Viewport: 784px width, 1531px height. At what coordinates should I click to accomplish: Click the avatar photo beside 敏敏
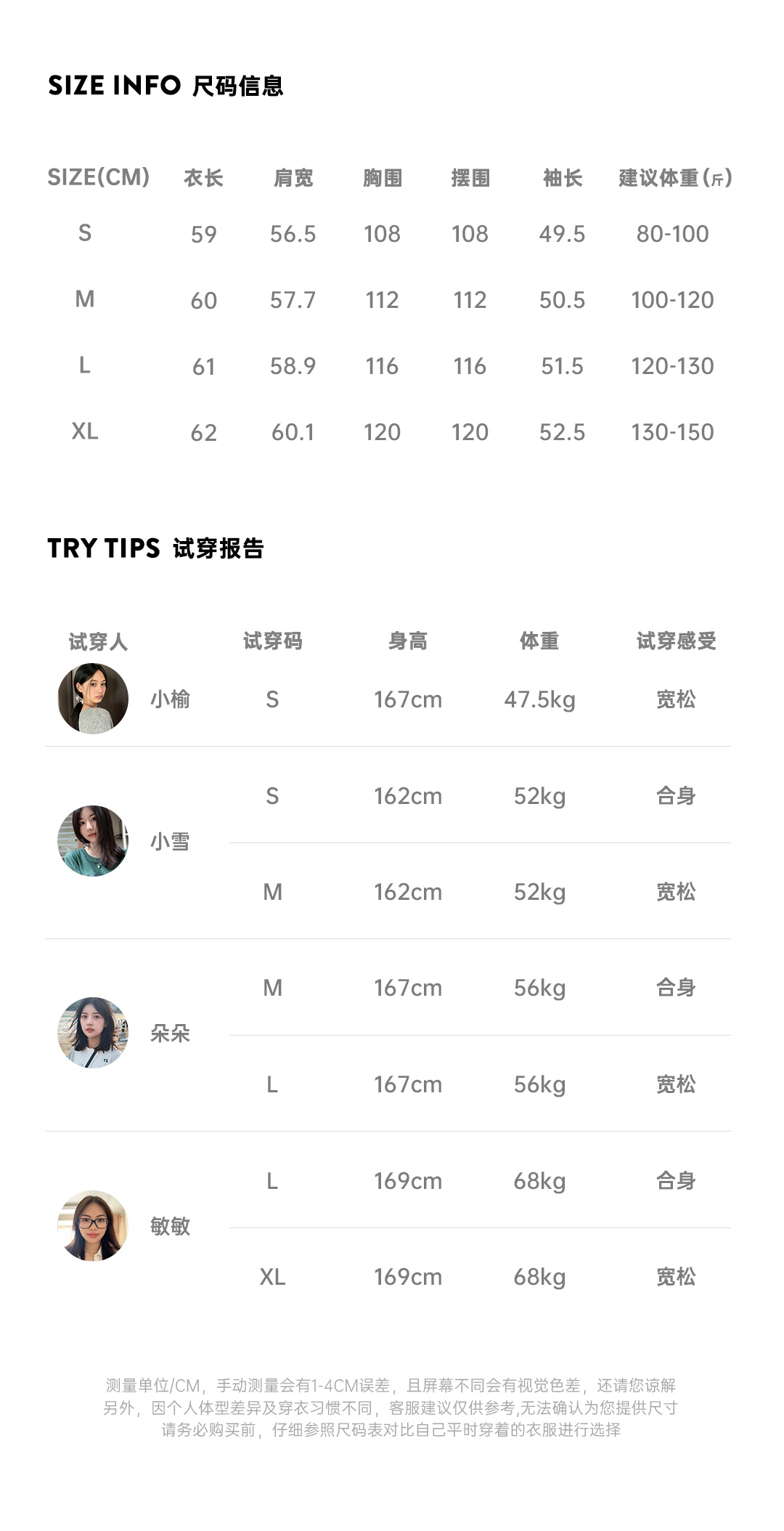click(x=93, y=1226)
